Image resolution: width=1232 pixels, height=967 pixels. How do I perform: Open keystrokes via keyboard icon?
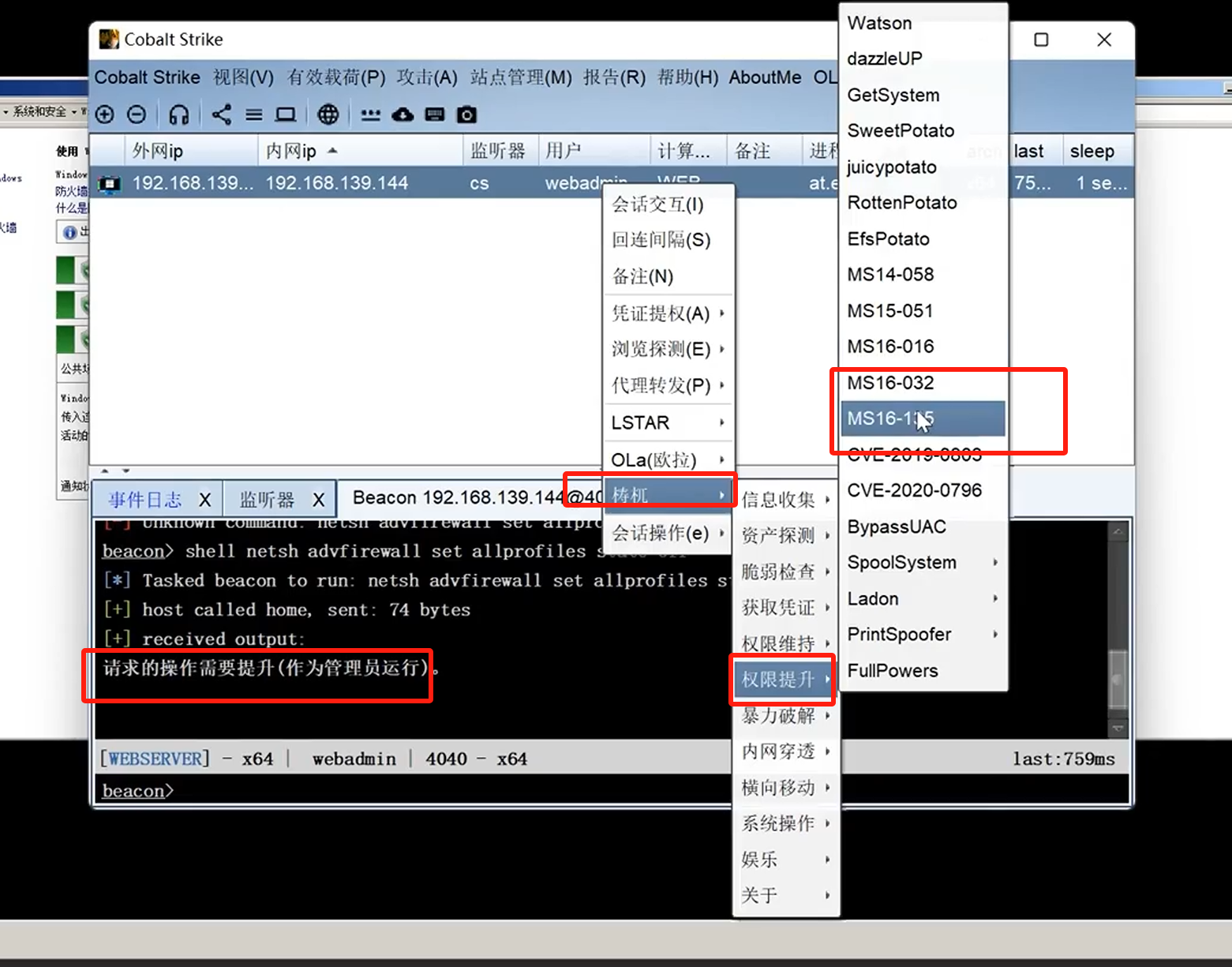(x=435, y=115)
